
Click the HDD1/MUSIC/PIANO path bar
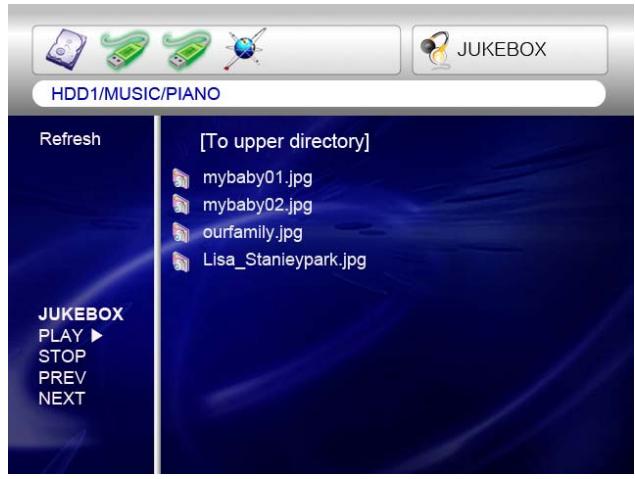click(319, 94)
